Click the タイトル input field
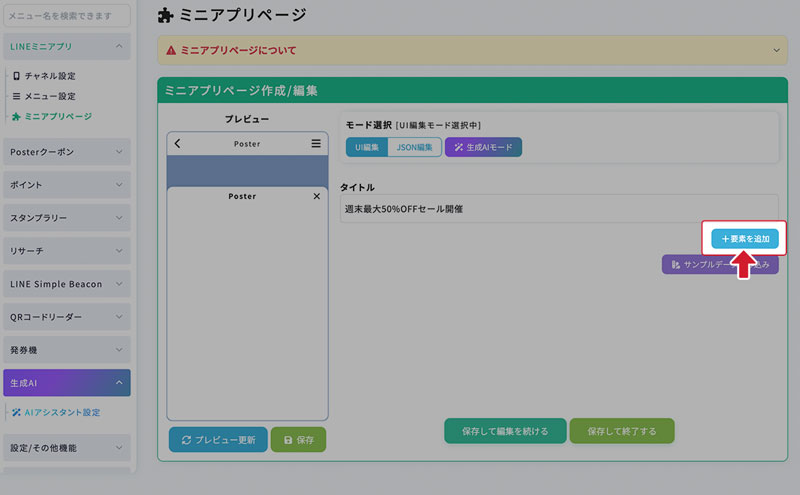 click(559, 209)
